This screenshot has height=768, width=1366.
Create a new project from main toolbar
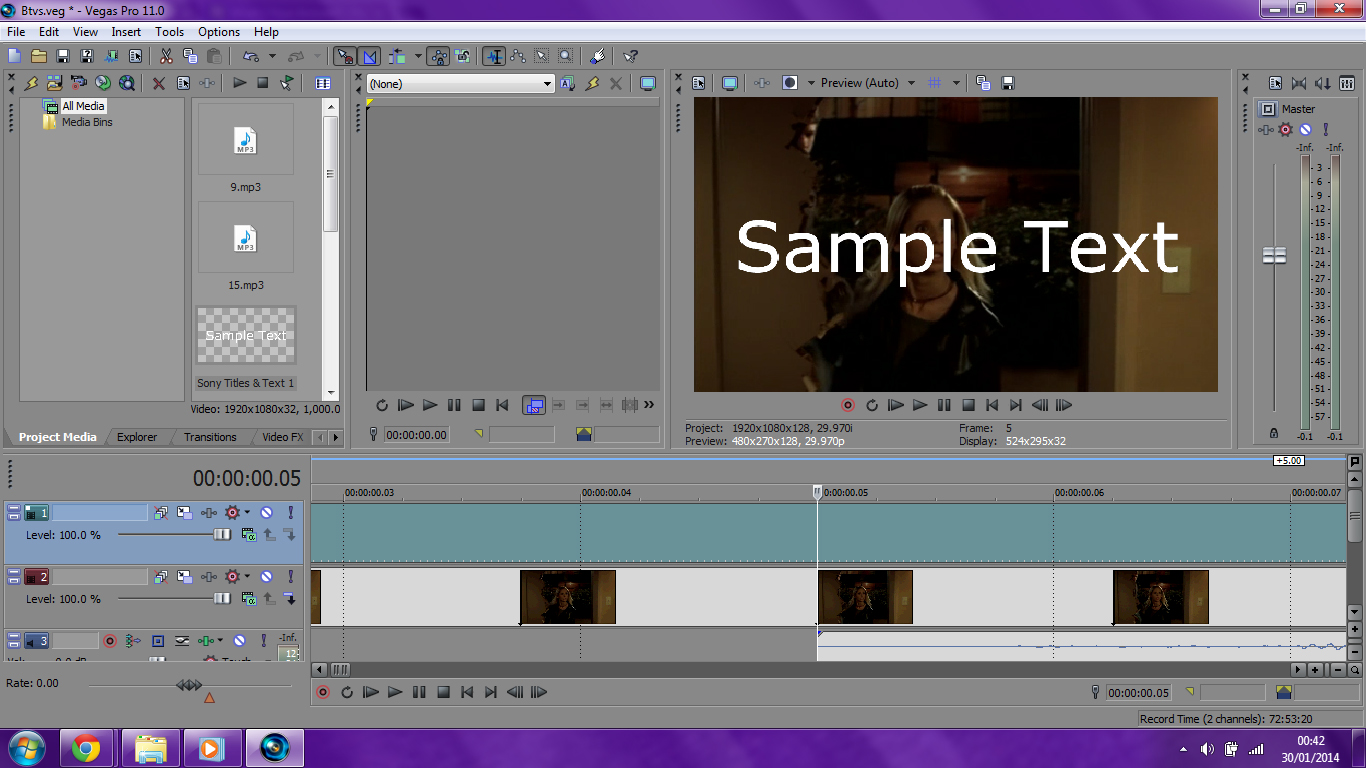coord(14,56)
